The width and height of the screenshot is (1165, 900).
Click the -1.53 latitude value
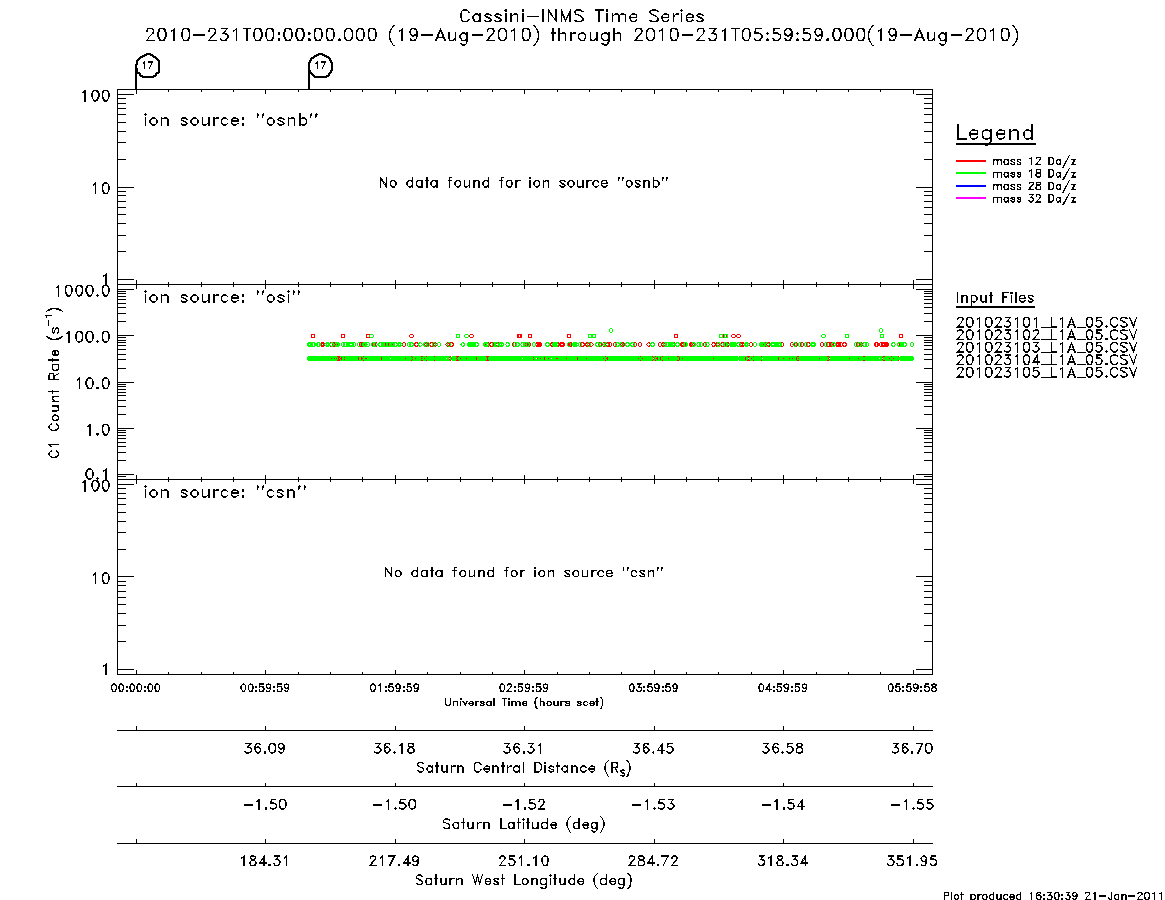point(653,805)
